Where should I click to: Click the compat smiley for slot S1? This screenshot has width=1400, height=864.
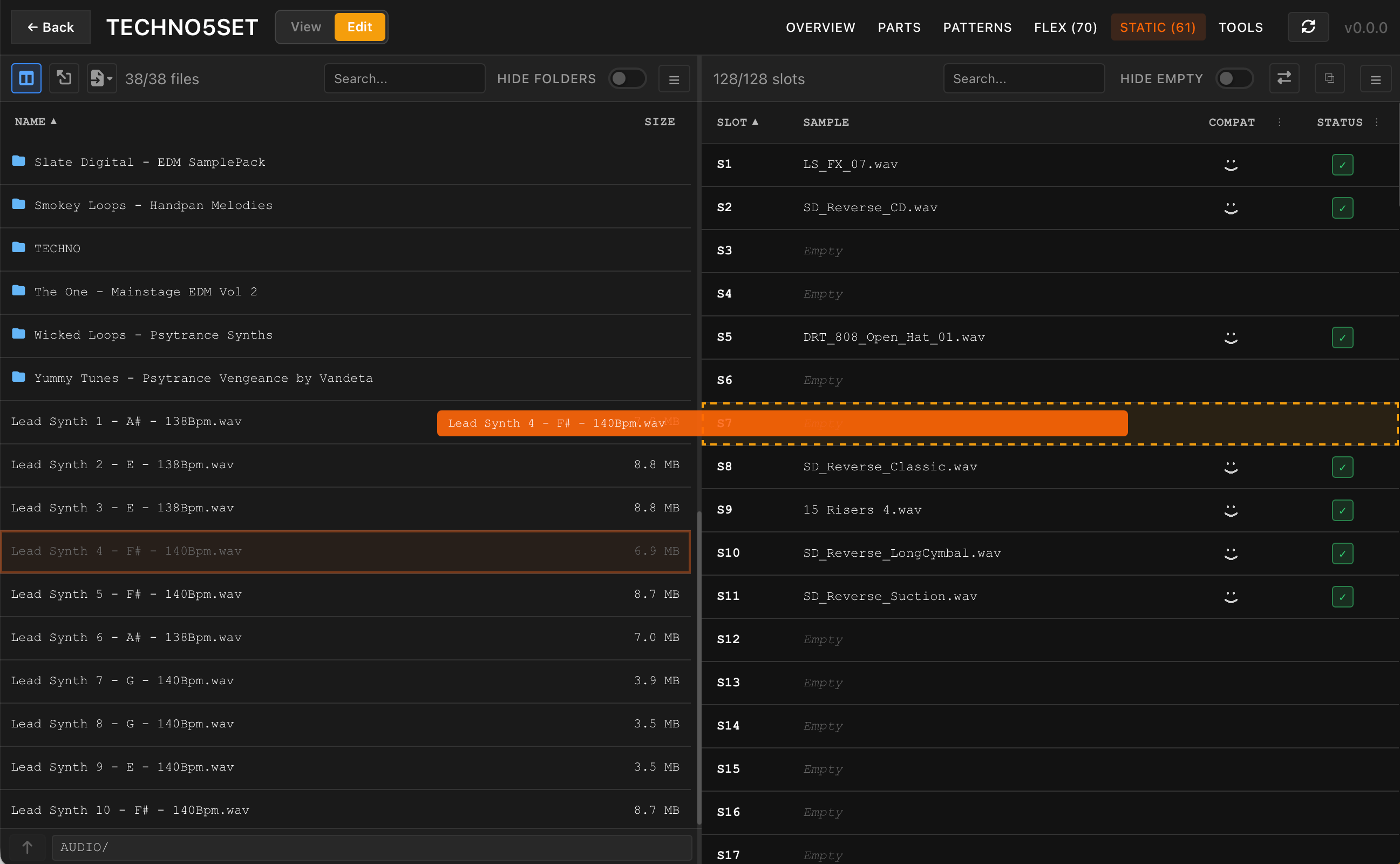[1231, 165]
